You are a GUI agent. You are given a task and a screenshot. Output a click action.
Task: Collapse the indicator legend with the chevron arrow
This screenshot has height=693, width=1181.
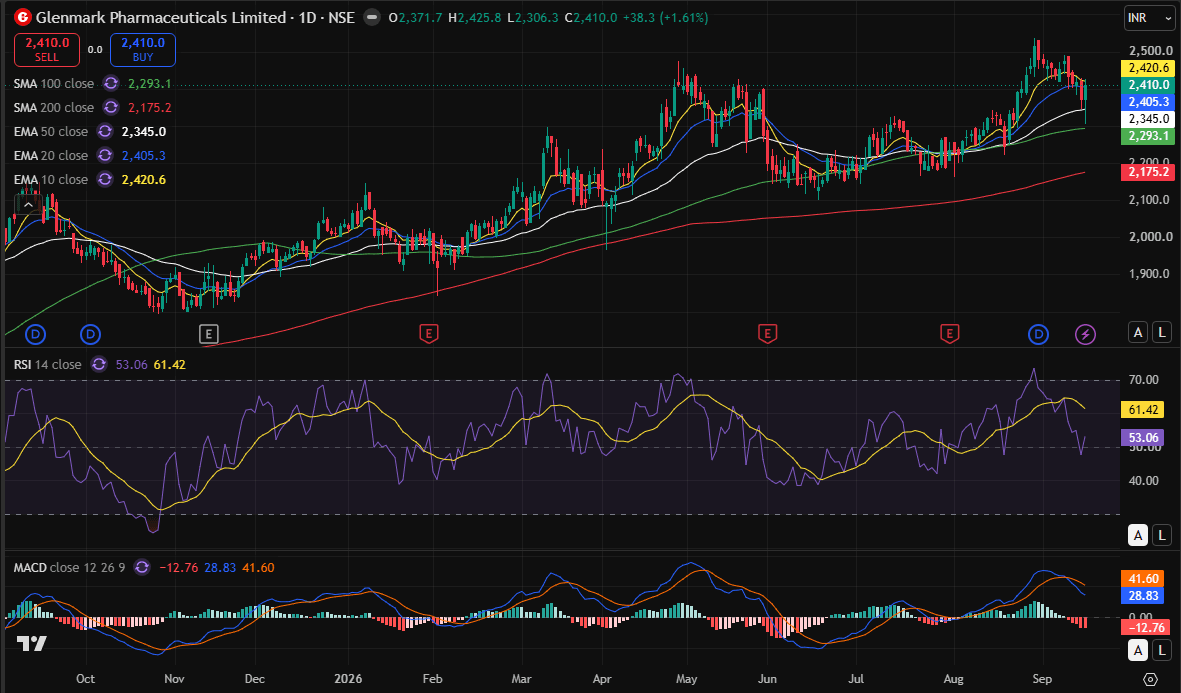click(x=28, y=205)
